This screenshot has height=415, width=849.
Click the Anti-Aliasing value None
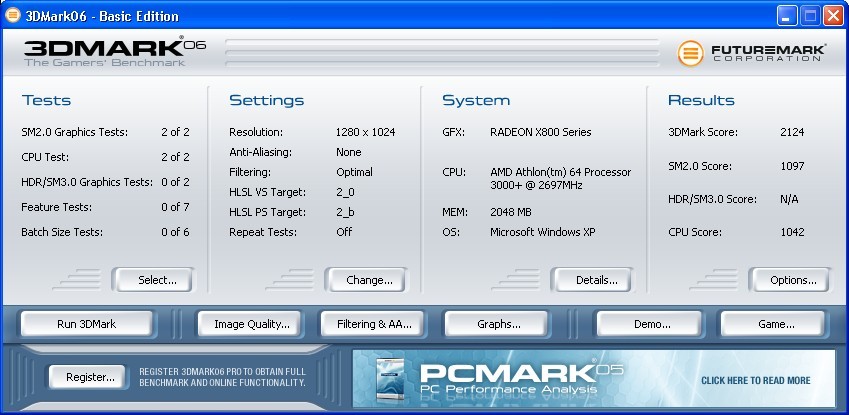pos(349,152)
